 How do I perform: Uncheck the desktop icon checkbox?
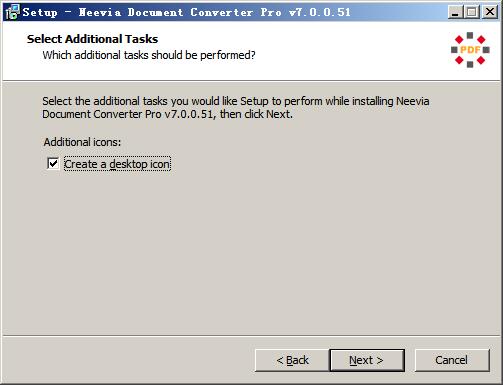53,164
